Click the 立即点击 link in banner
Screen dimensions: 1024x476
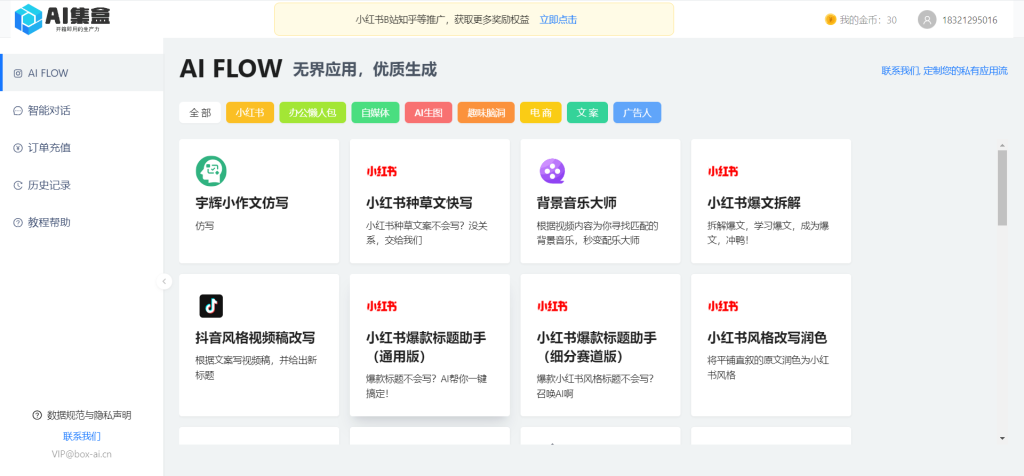tap(558, 20)
